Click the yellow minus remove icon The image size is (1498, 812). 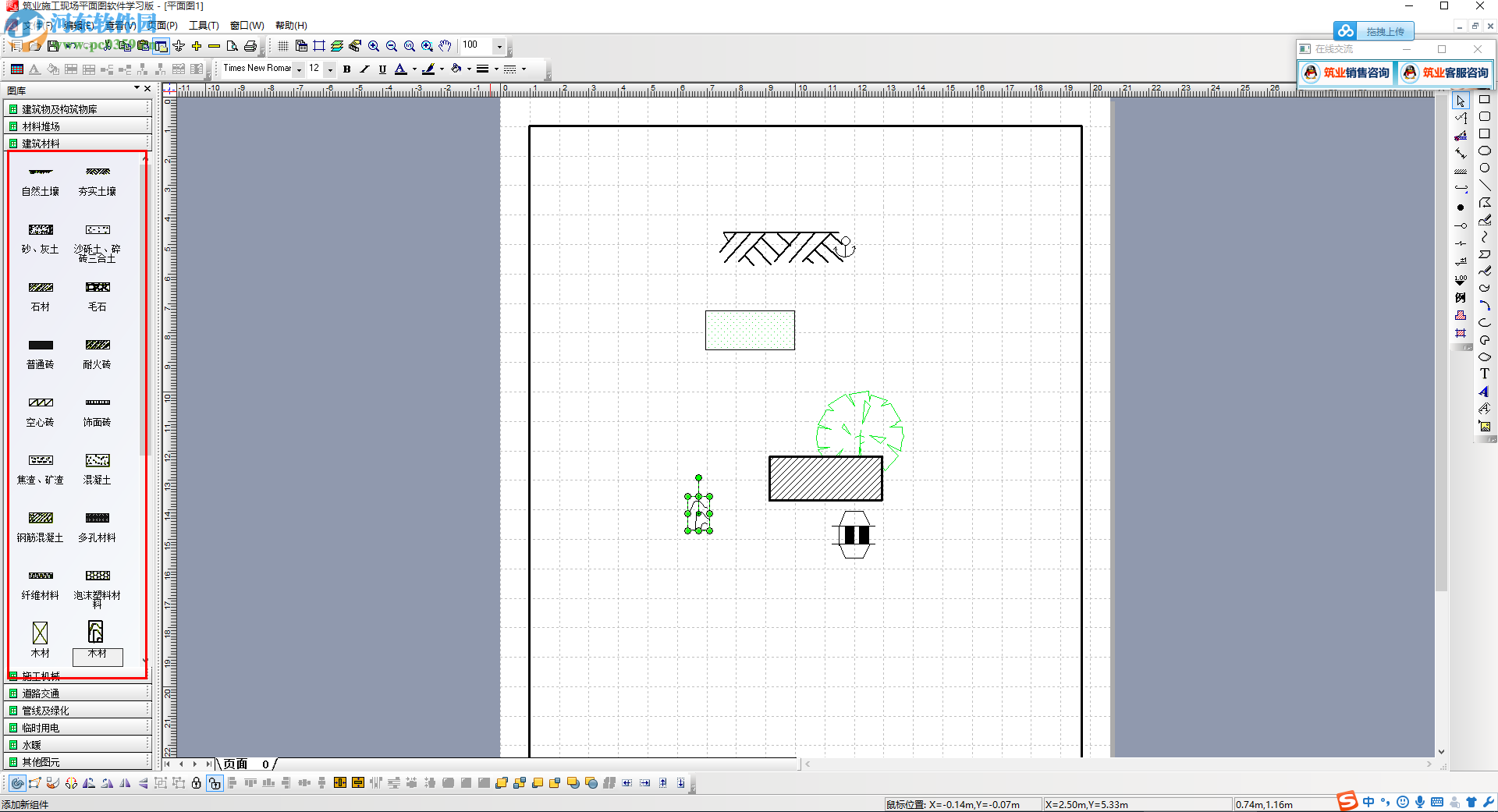click(x=214, y=46)
